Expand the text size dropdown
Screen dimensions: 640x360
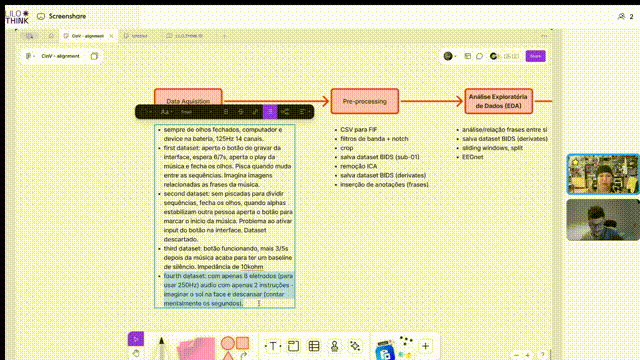tap(196, 111)
